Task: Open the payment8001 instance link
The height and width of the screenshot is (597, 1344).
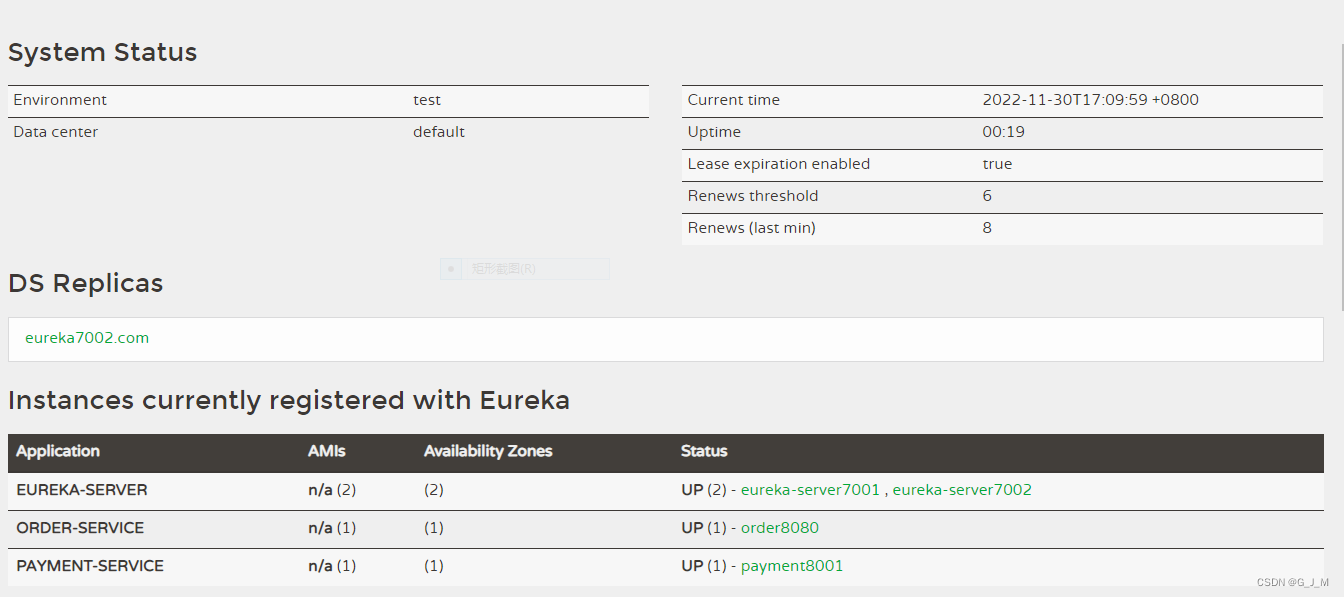Action: click(792, 566)
